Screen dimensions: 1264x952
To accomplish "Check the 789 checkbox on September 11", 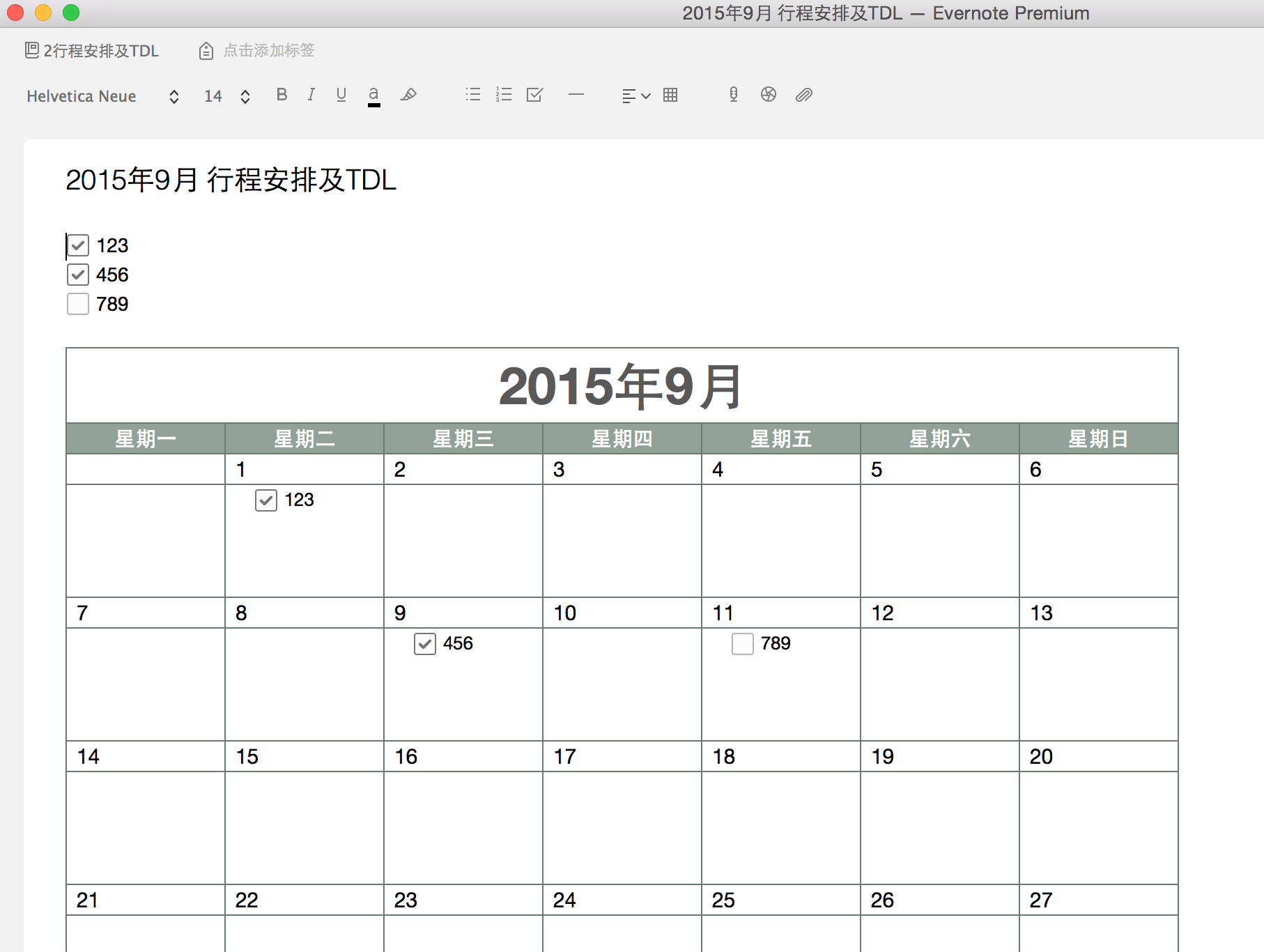I will pos(743,644).
